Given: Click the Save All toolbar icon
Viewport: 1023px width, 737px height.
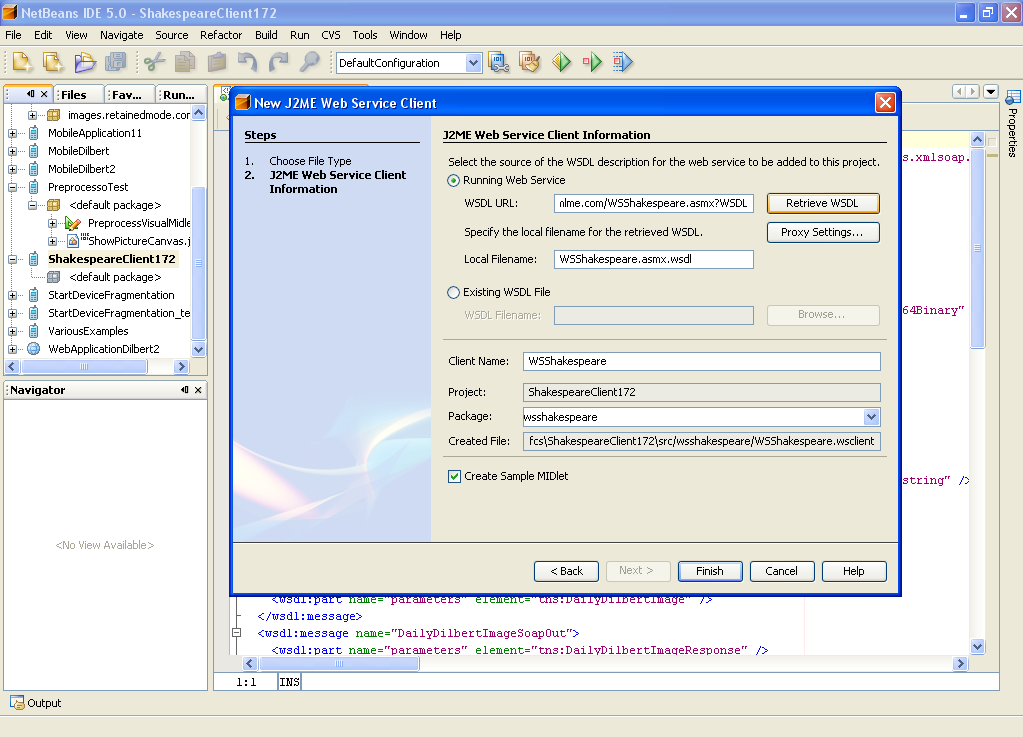Looking at the screenshot, I should [116, 63].
